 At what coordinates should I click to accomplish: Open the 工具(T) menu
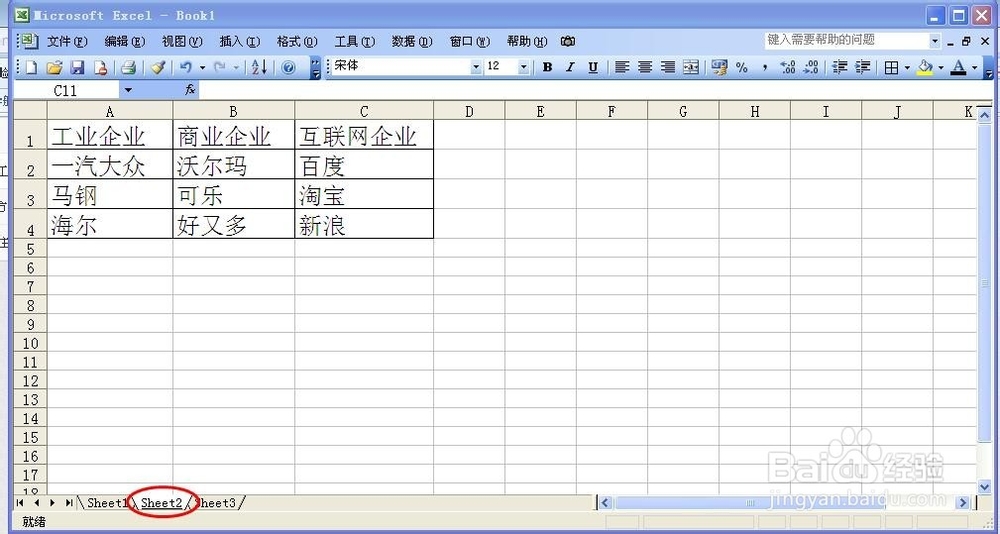(x=355, y=41)
